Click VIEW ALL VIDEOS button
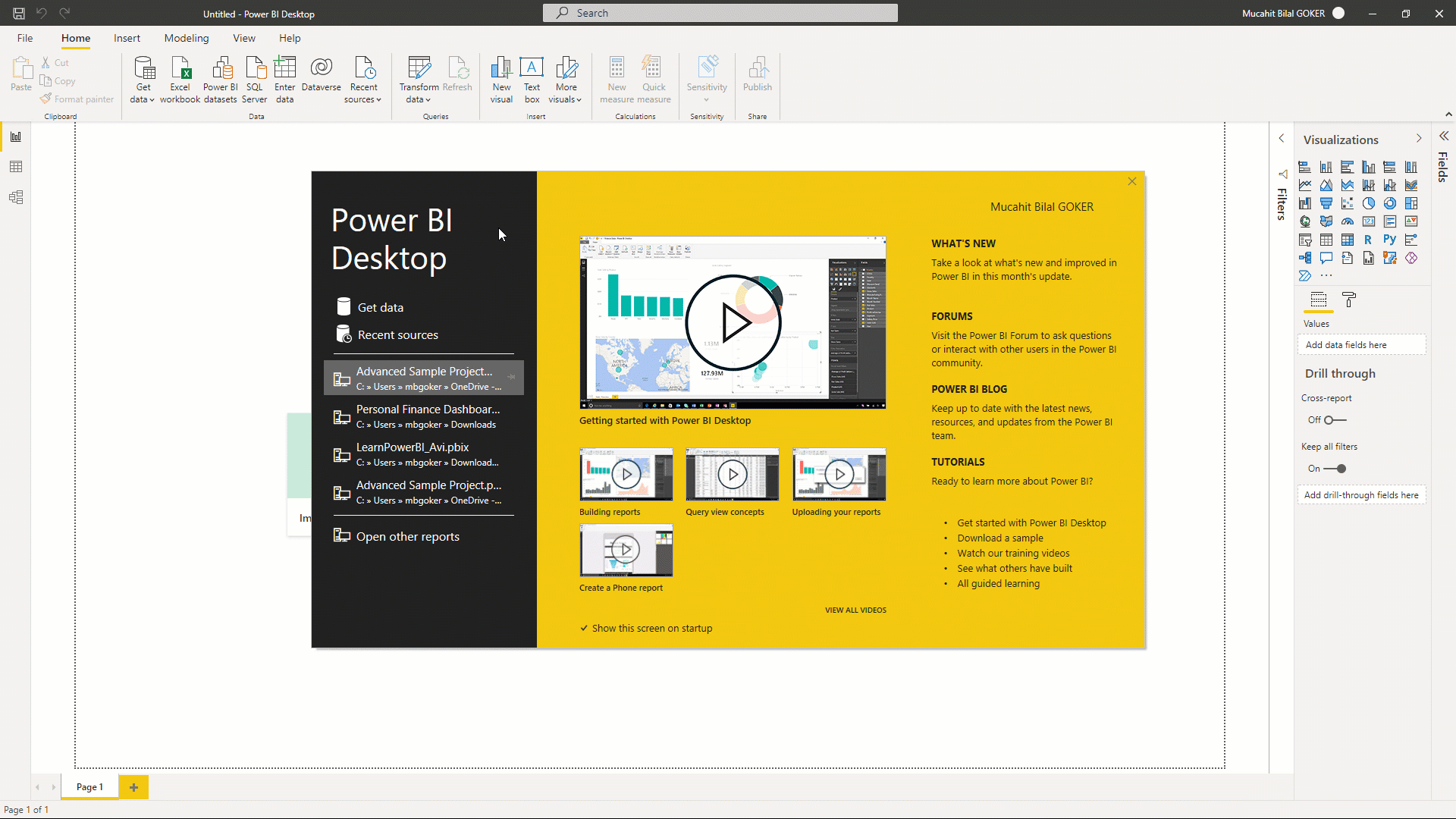The image size is (1456, 819). pyautogui.click(x=856, y=610)
